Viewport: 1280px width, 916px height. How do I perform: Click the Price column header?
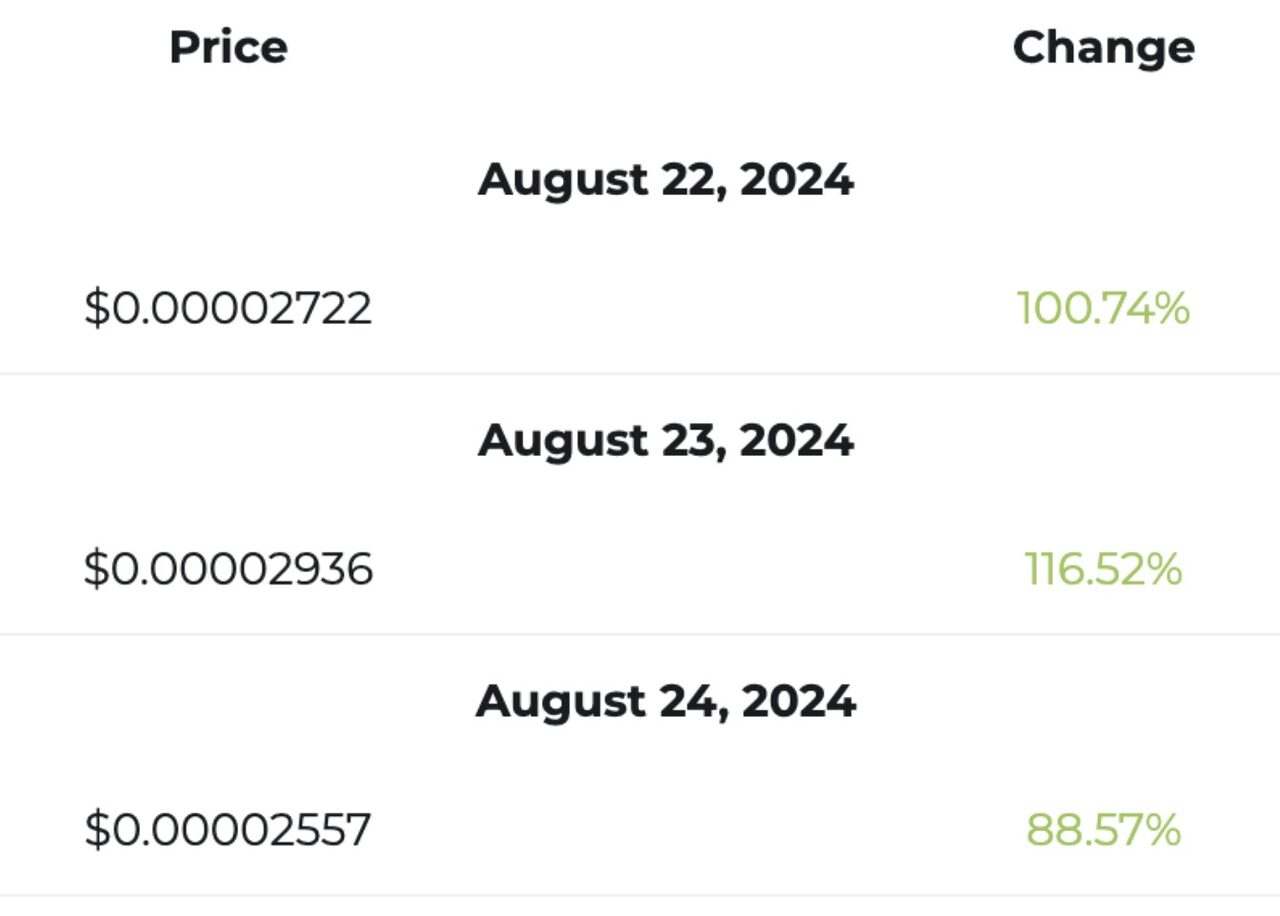[228, 47]
